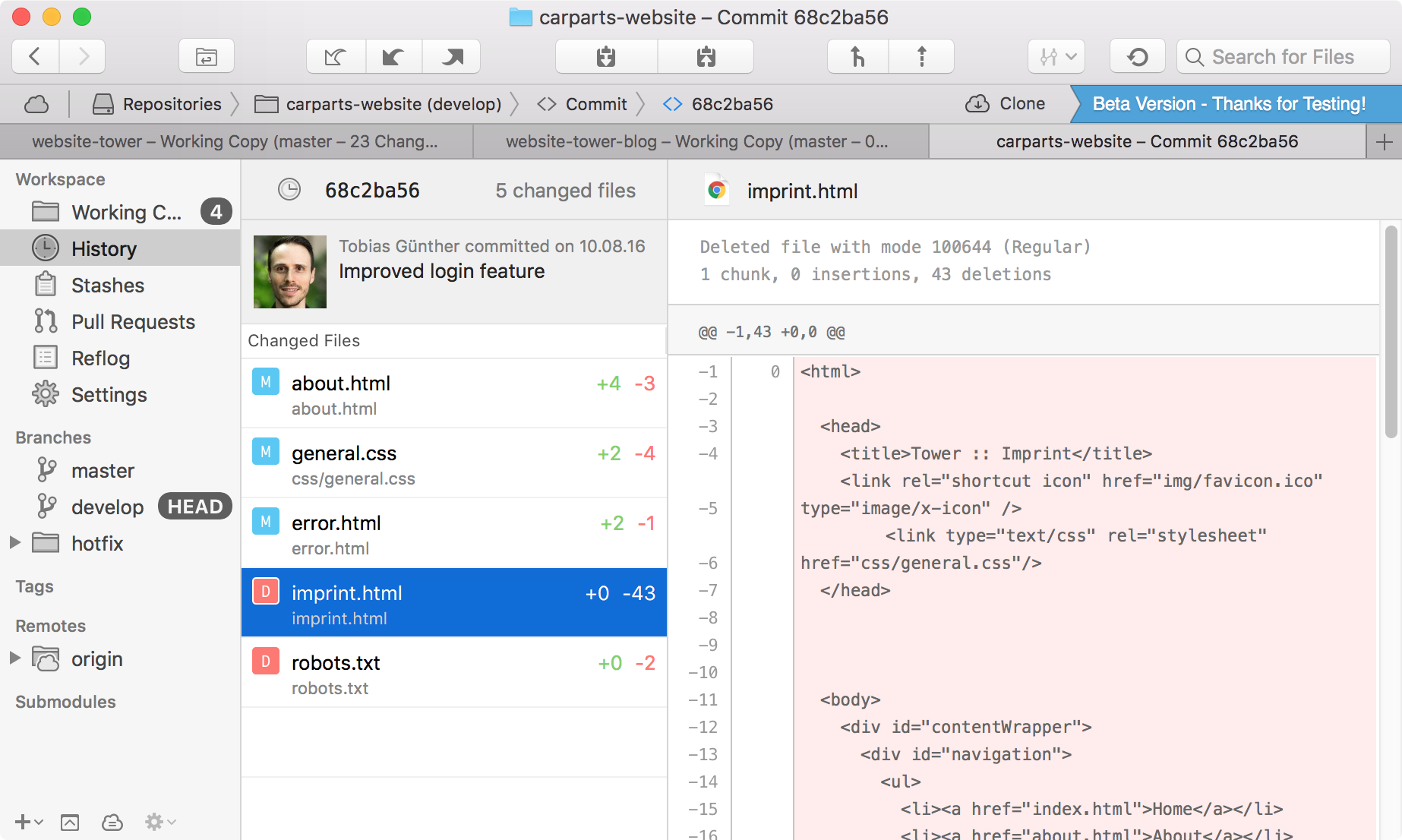
Task: Click the Save Stash toolbar icon
Action: coord(606,57)
